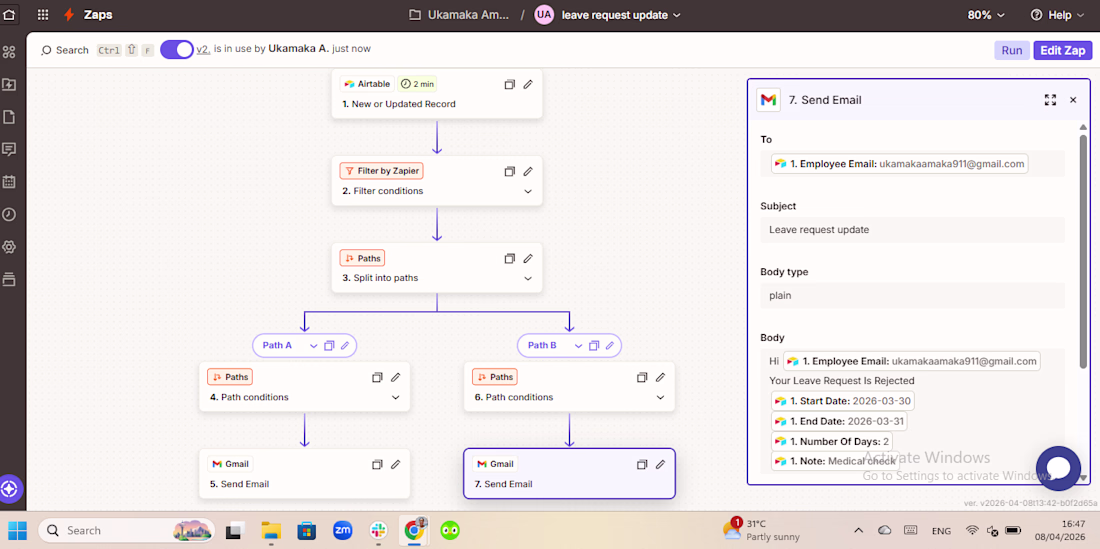
Task: Open Slack from the taskbar
Action: pos(378,530)
